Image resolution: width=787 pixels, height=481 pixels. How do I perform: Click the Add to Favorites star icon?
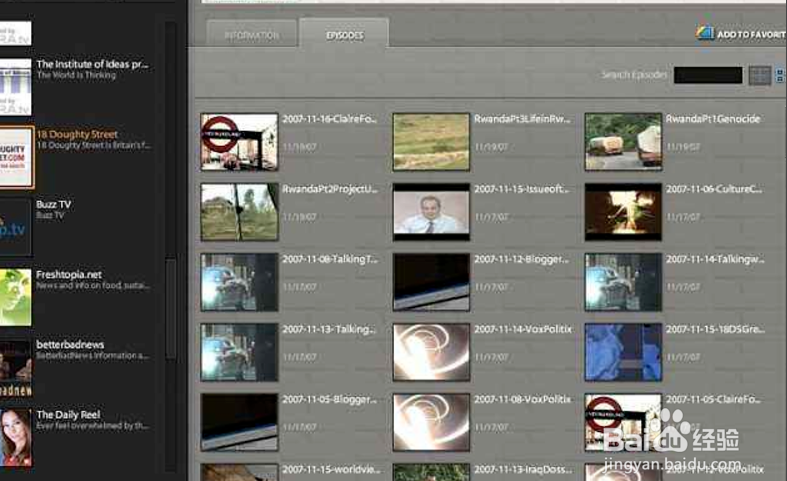tap(705, 33)
